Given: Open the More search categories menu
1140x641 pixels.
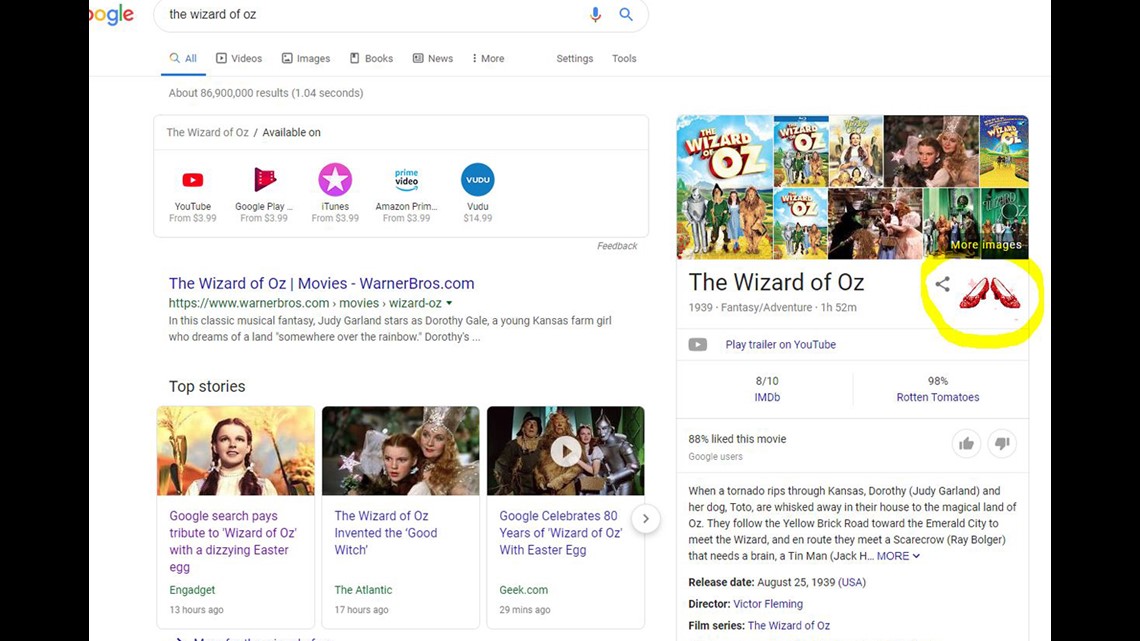Looking at the screenshot, I should coord(488,58).
